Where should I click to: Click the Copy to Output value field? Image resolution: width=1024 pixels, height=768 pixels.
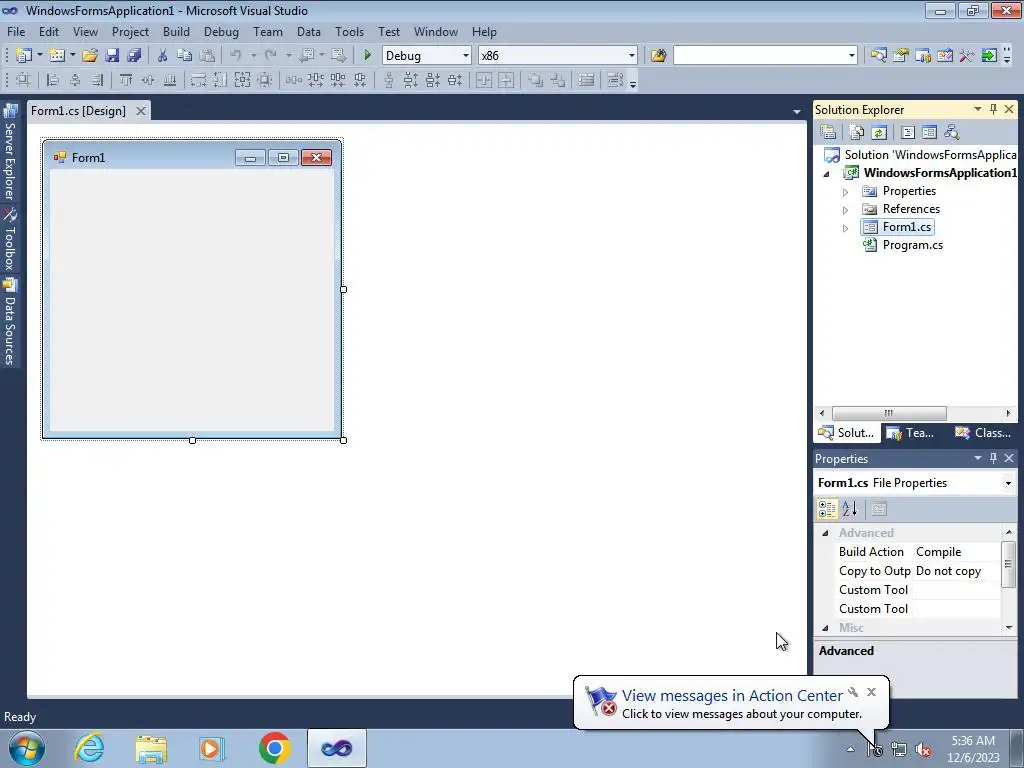tap(956, 571)
